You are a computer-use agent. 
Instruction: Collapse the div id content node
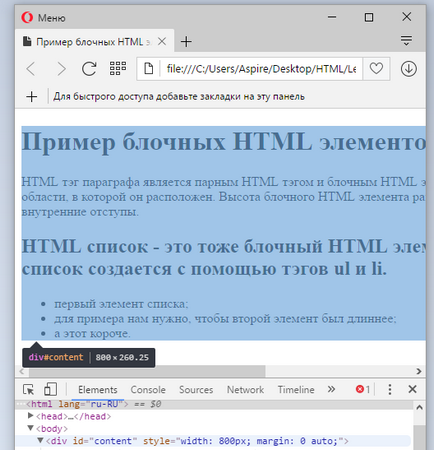click(x=40, y=440)
